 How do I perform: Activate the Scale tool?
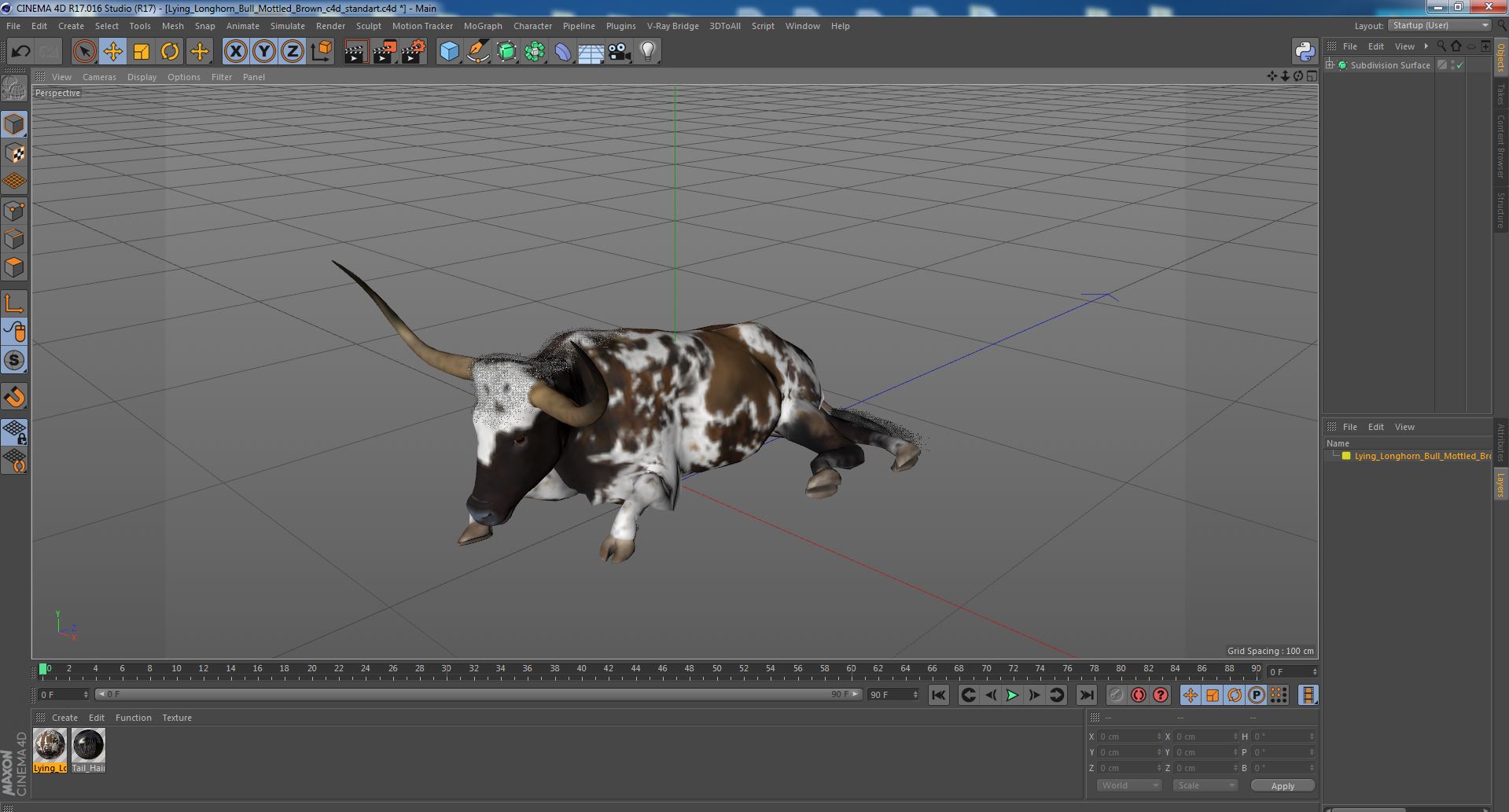[x=142, y=52]
